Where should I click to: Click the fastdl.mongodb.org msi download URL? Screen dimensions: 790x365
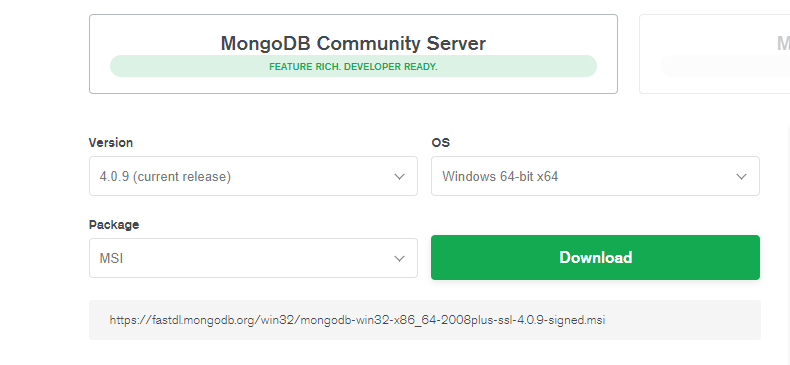(357, 320)
